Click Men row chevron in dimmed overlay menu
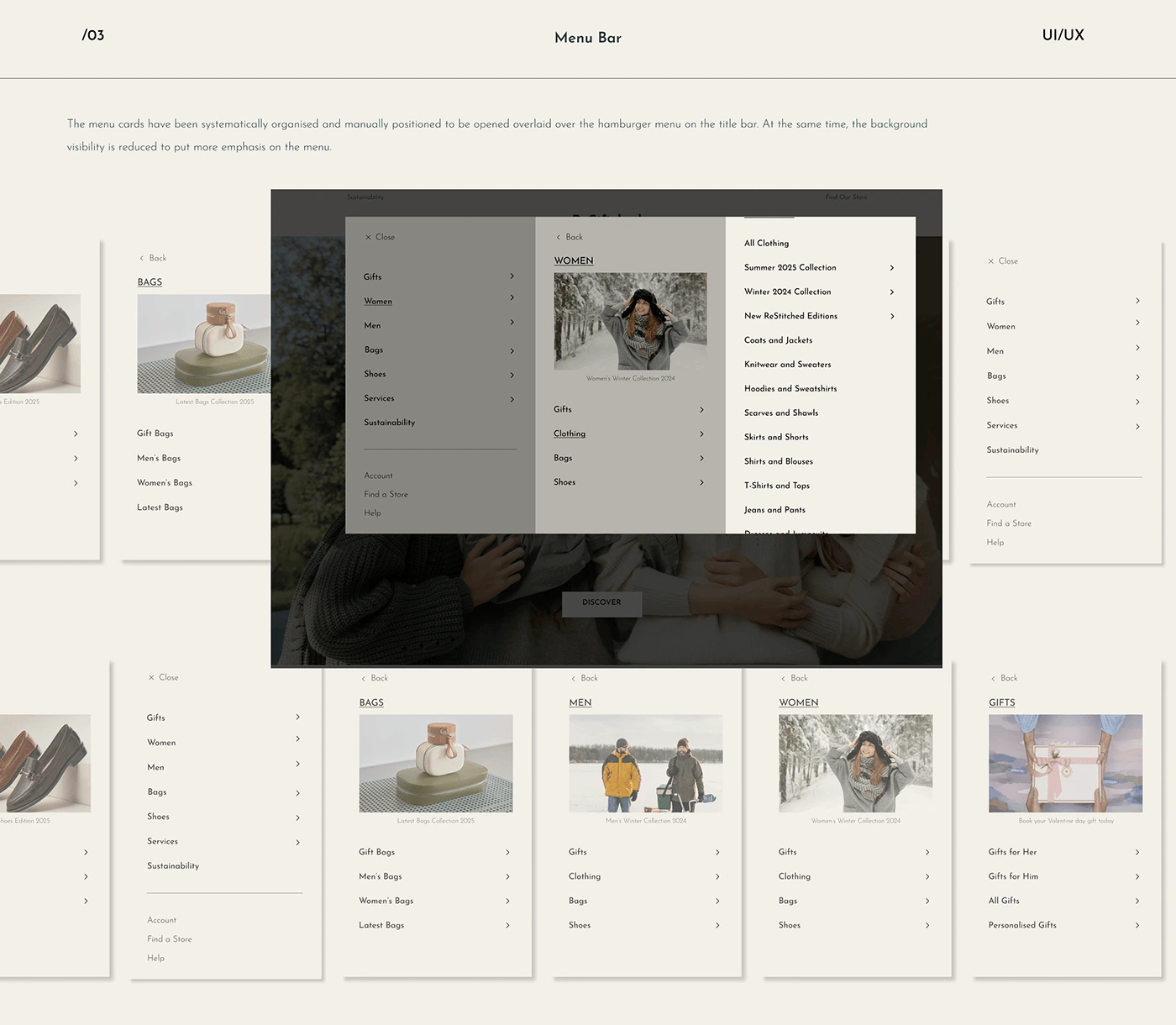Image resolution: width=1176 pixels, height=1025 pixels. 512,323
